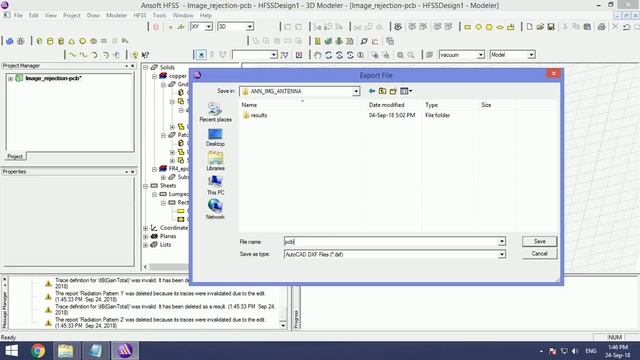Go to Recent places in dialog sidebar

coord(215,112)
